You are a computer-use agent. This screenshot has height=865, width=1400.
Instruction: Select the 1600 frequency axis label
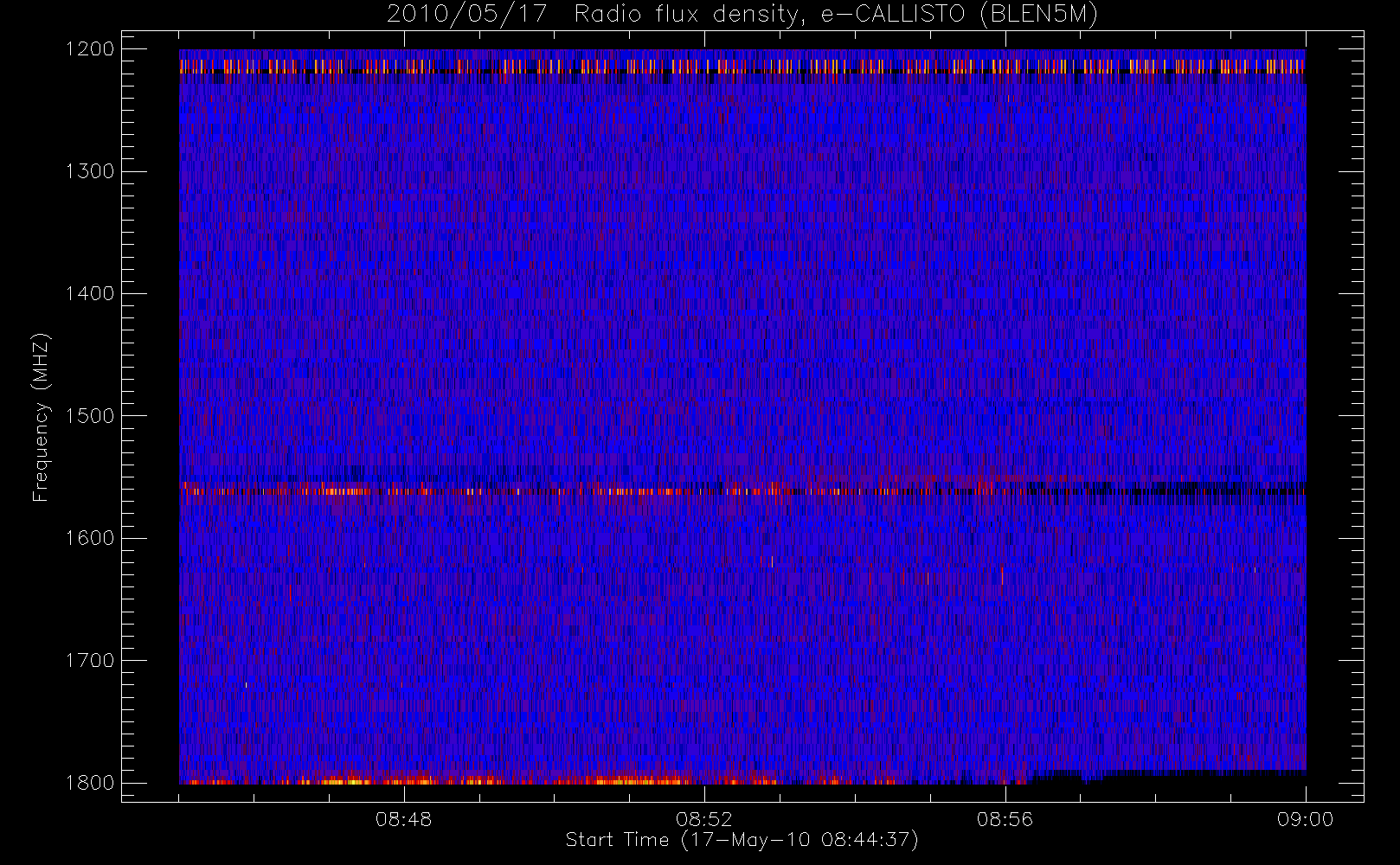pos(90,538)
